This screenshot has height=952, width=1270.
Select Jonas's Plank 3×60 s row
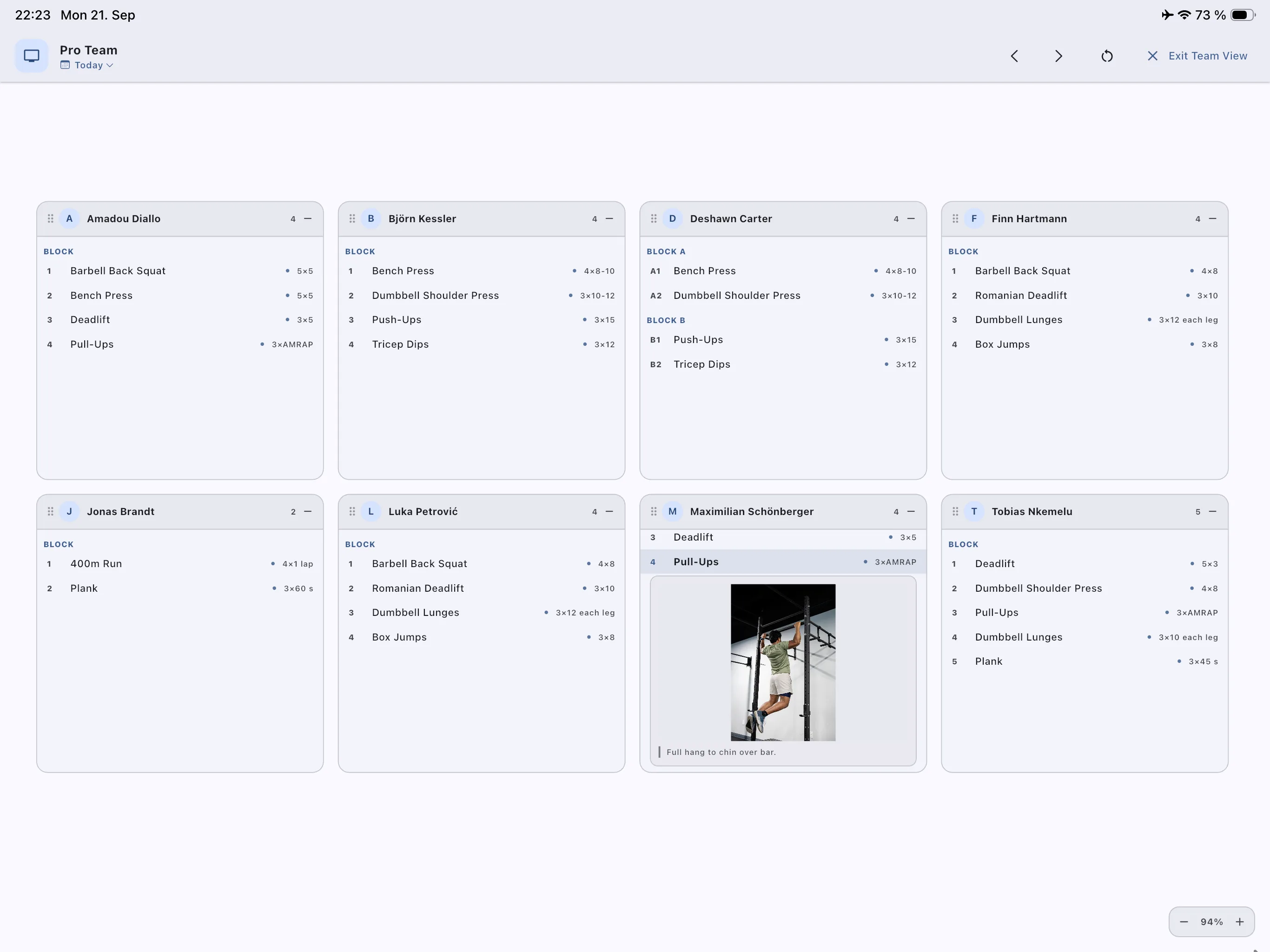pos(180,588)
